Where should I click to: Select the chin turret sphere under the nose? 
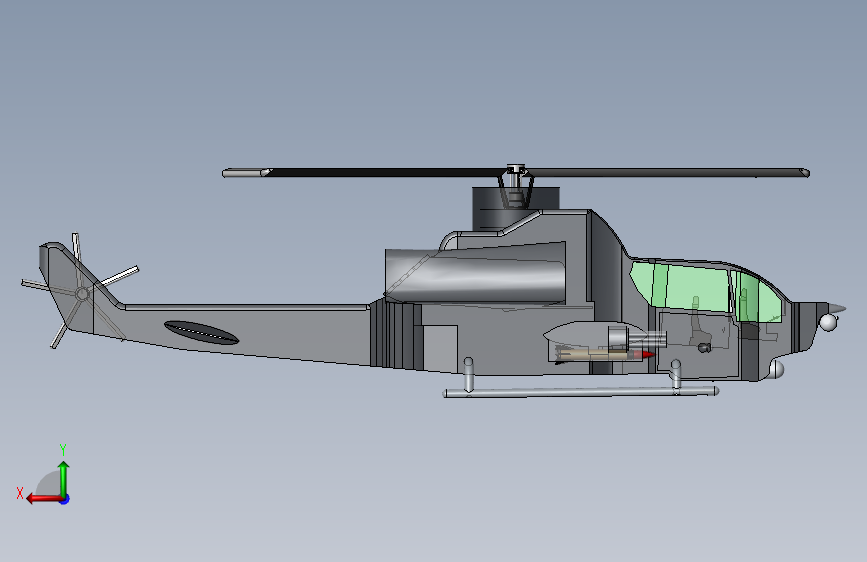pyautogui.click(x=776, y=370)
